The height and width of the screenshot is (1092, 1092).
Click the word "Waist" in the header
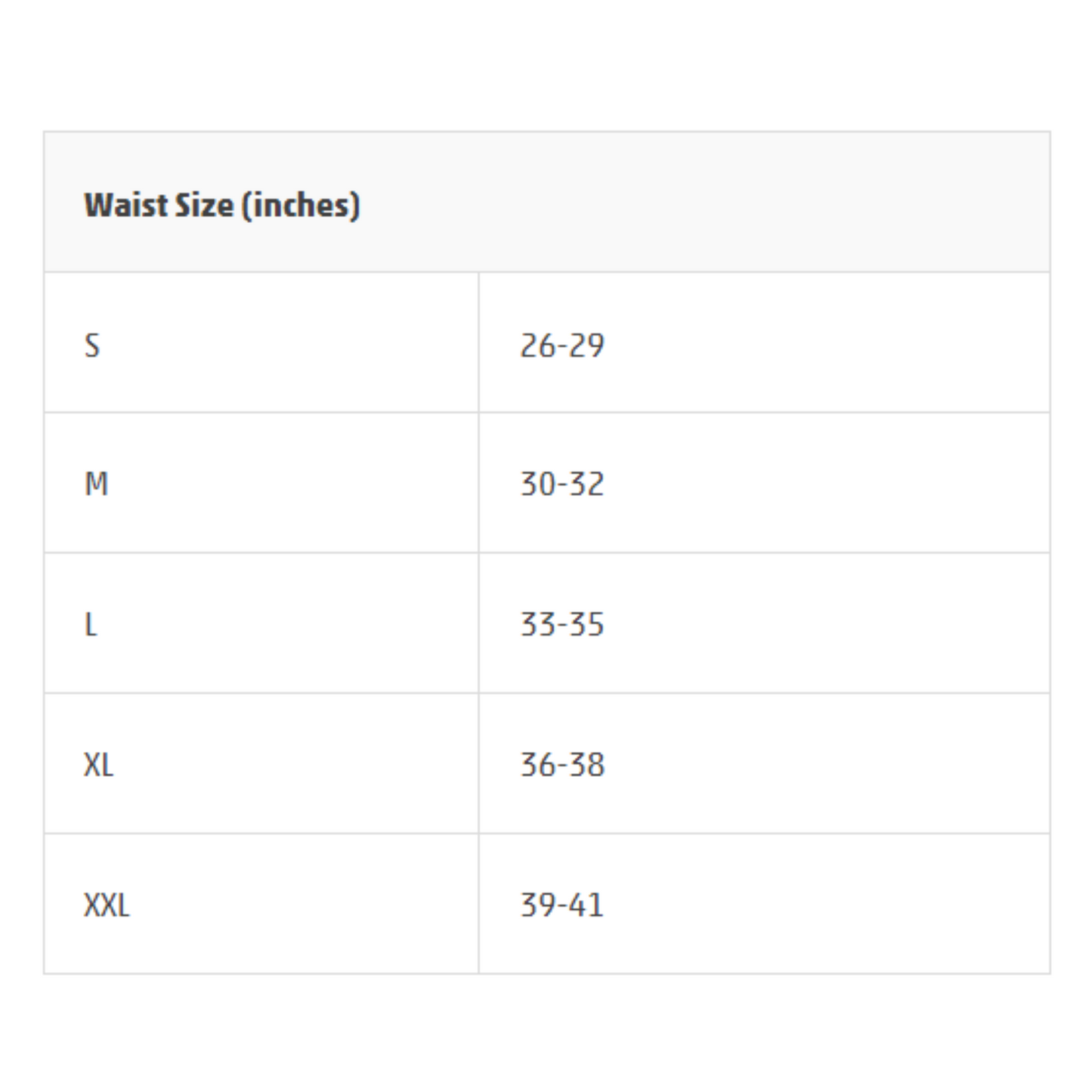pyautogui.click(x=125, y=205)
